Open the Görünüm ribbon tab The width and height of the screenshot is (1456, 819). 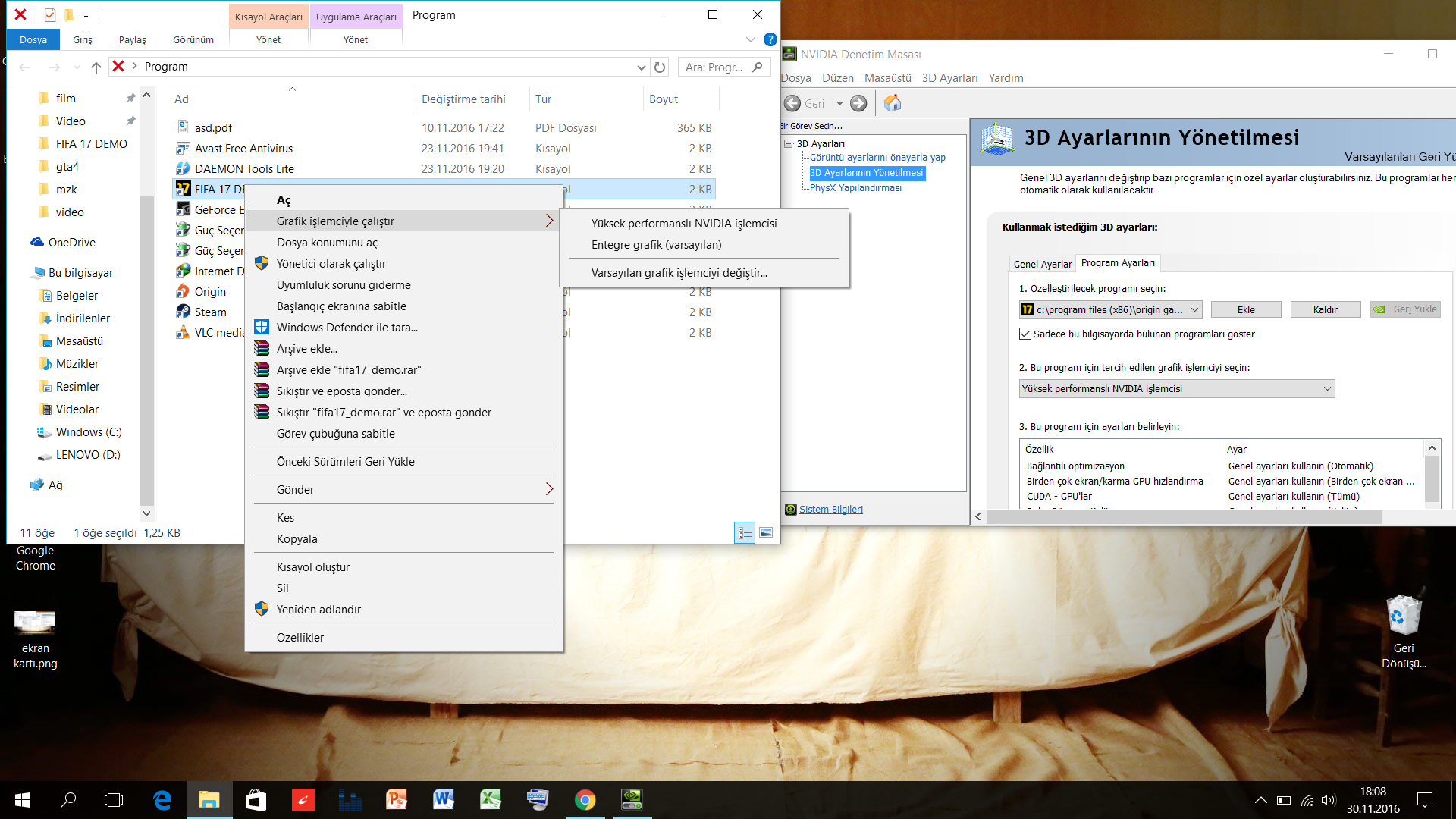pos(193,39)
